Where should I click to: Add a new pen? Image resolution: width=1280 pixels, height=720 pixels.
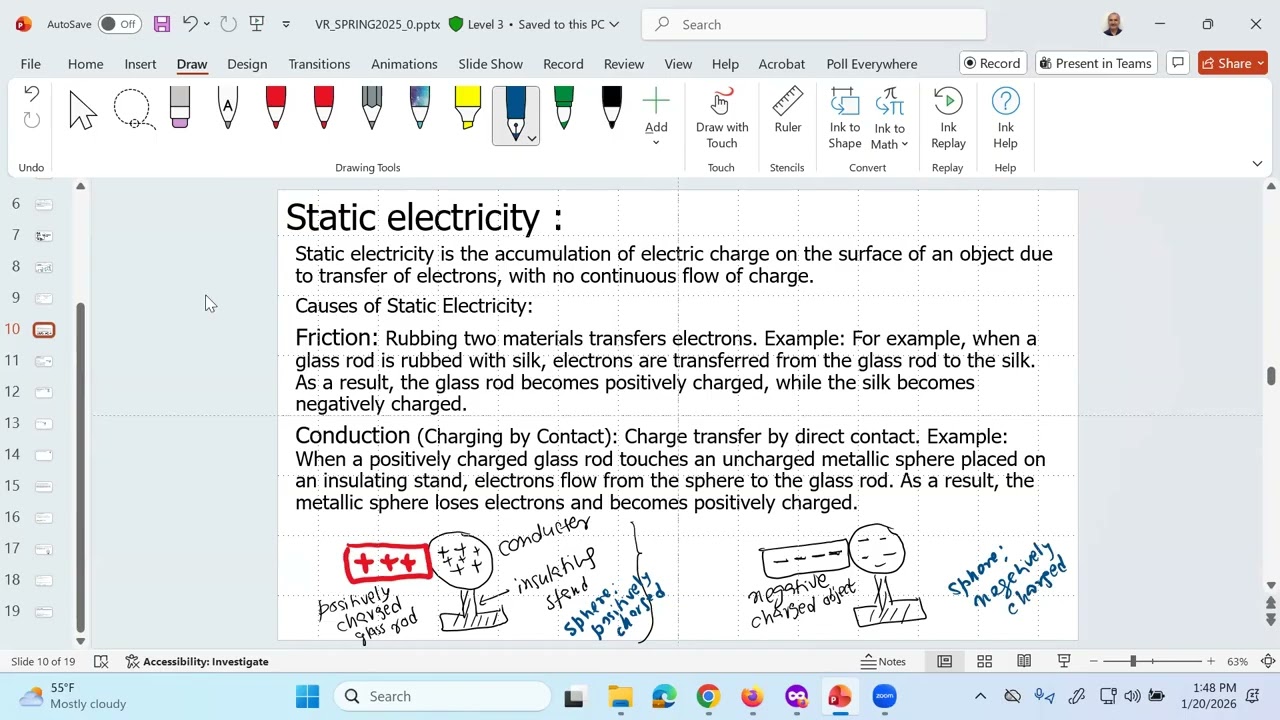click(x=656, y=116)
